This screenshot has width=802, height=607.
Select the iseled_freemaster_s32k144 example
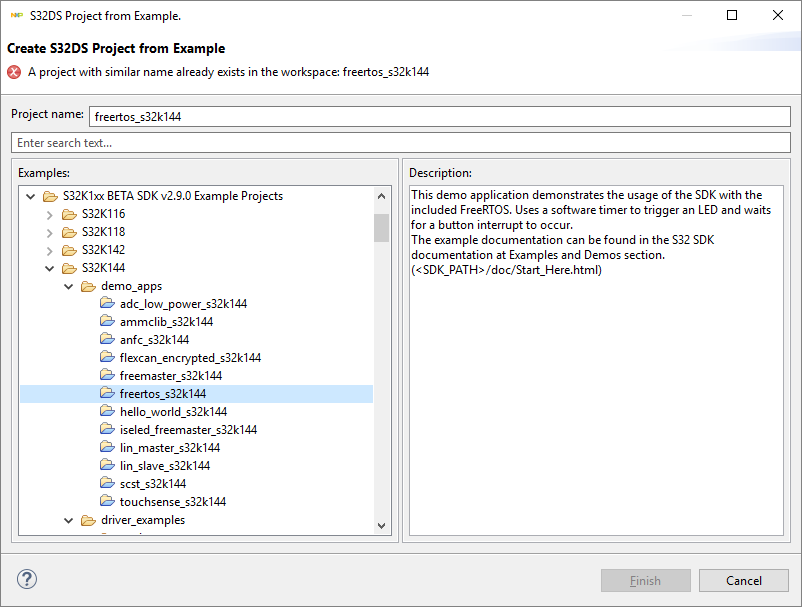188,430
